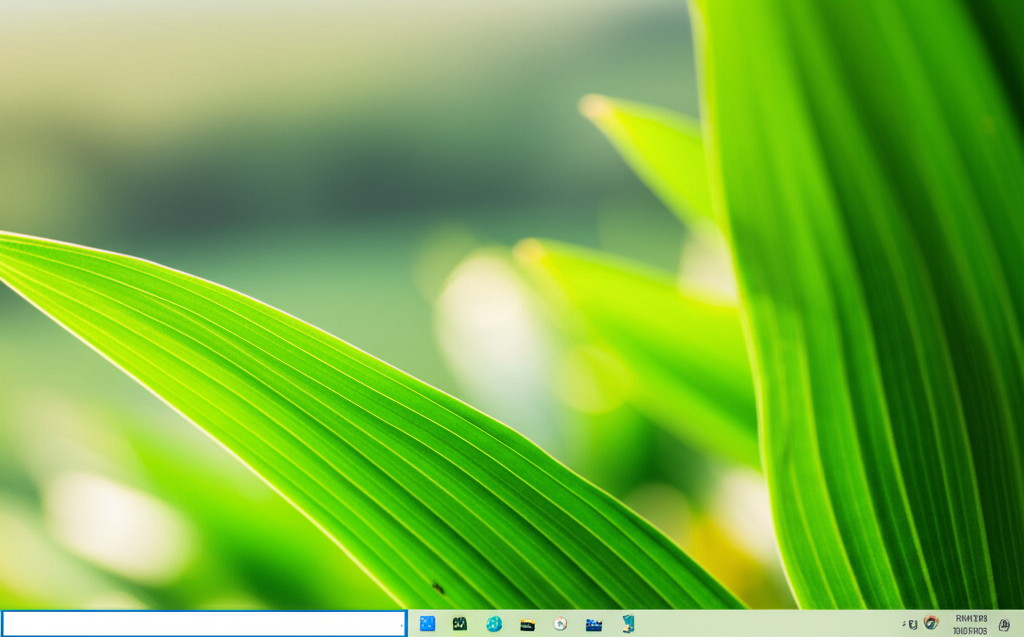This screenshot has height=637, width=1024.
Task: Click the far-right taskbar edge to show desktop
Action: click(x=1021, y=624)
